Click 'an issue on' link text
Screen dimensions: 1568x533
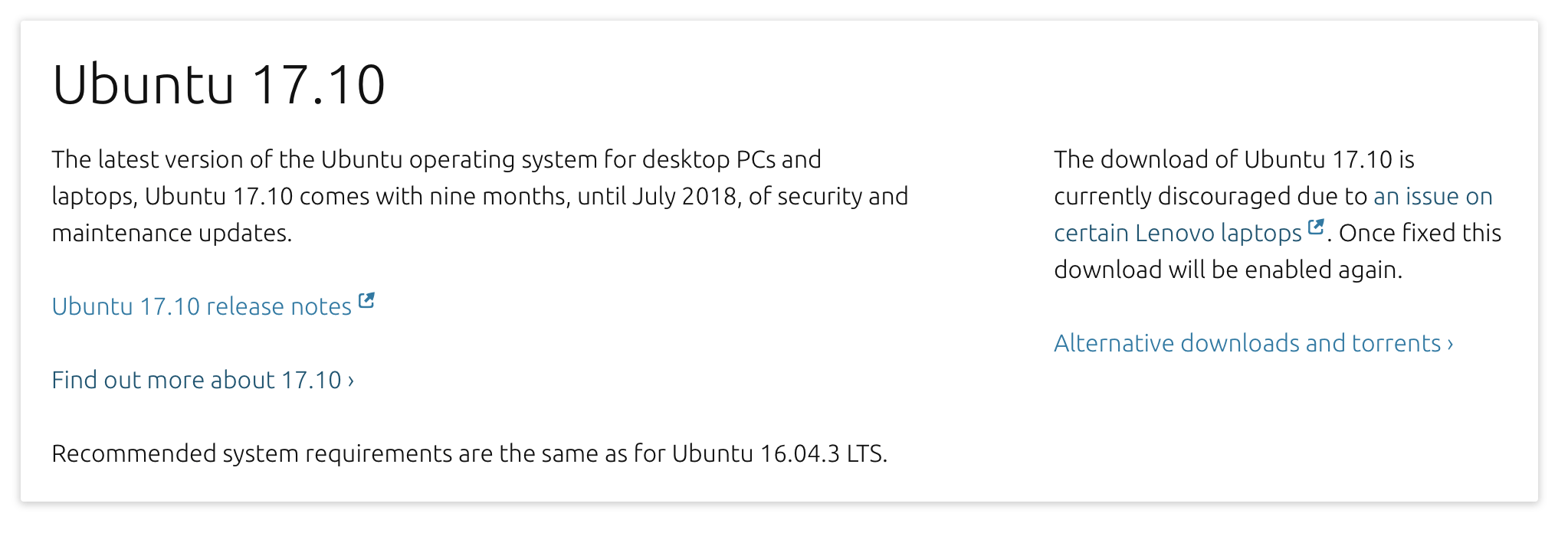1432,196
